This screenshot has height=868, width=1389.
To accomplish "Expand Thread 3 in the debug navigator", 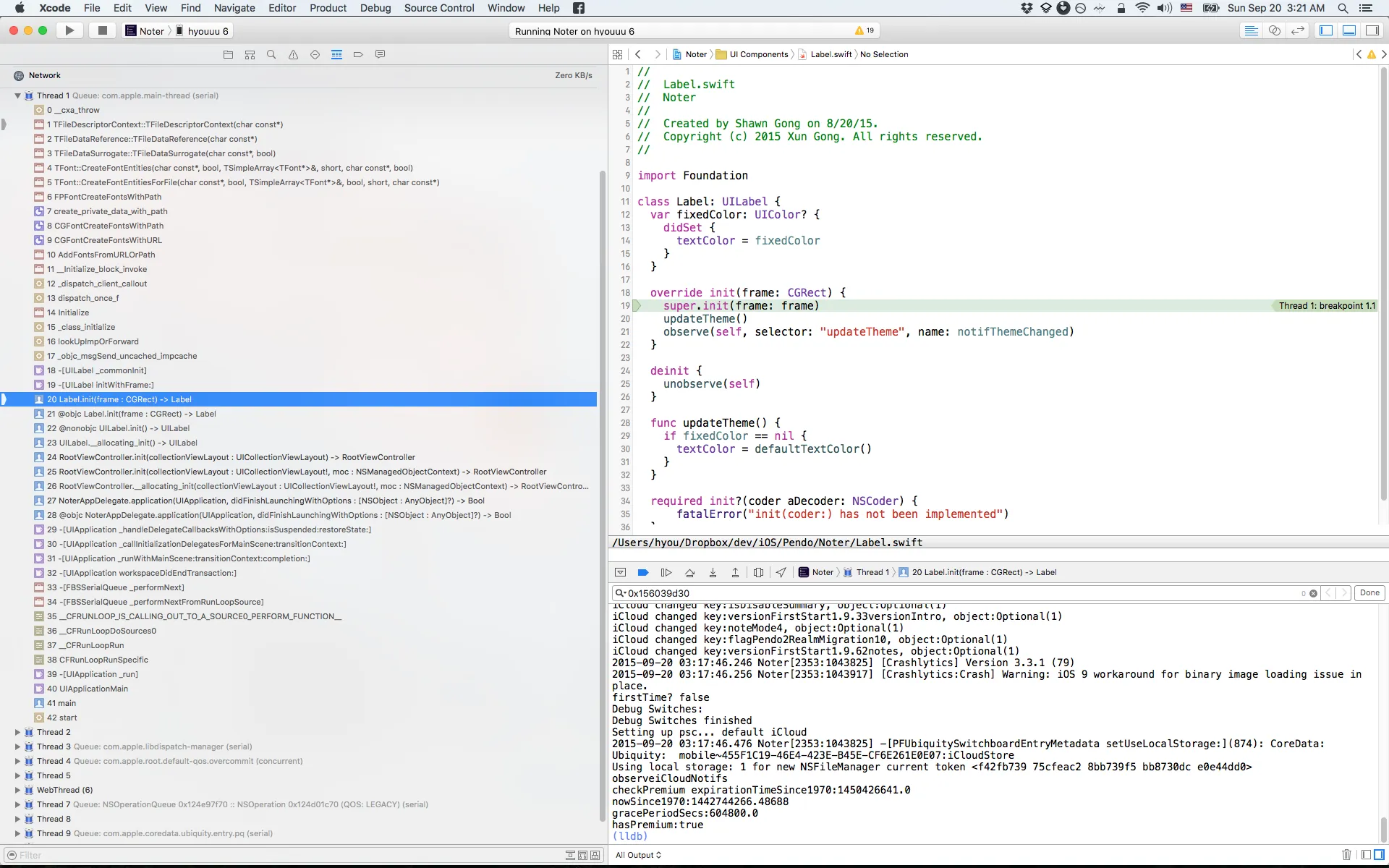I will 17,746.
